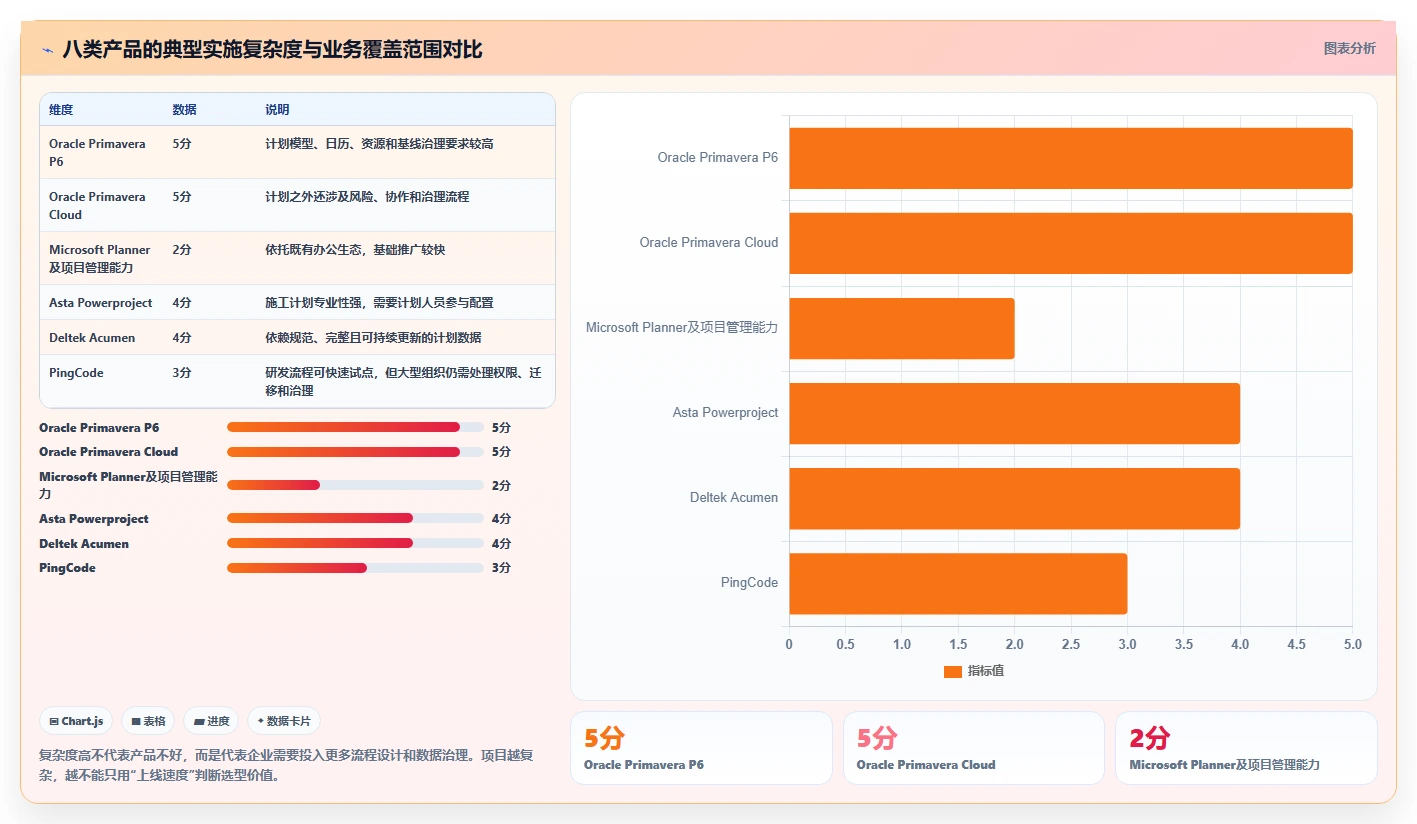Click the Oracle Primavera Cloud chart bar
This screenshot has width=1417, height=824.
point(1071,243)
